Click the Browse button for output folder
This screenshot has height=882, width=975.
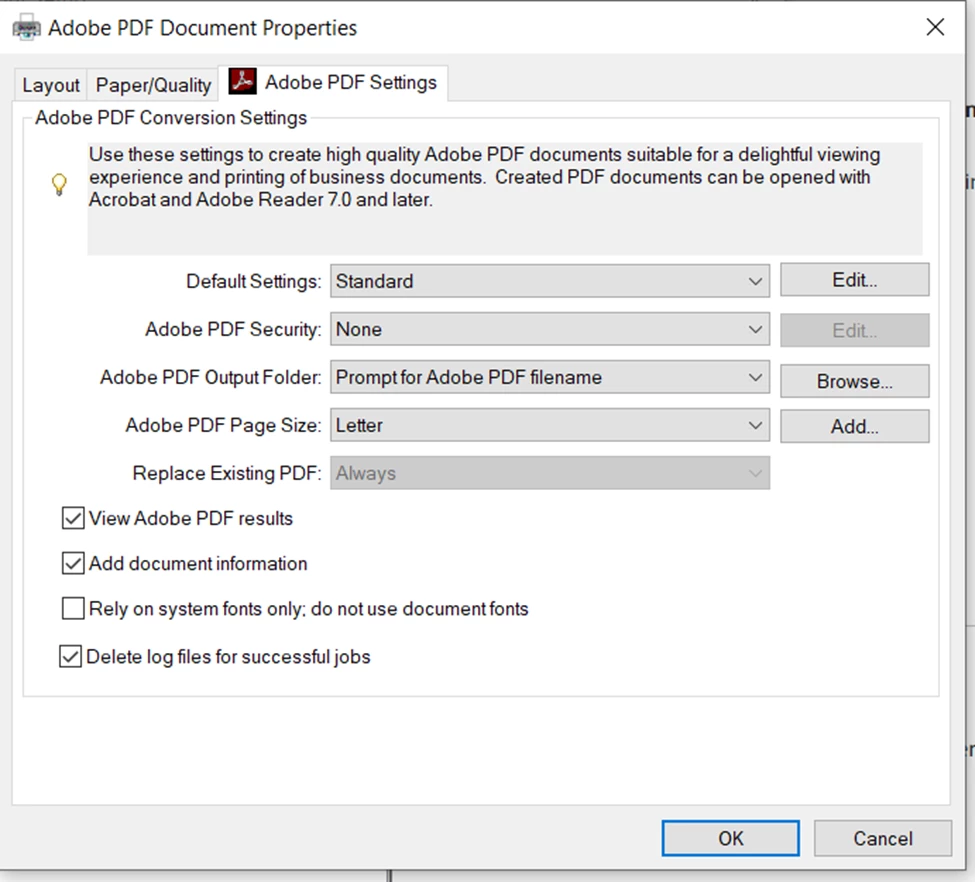click(855, 381)
